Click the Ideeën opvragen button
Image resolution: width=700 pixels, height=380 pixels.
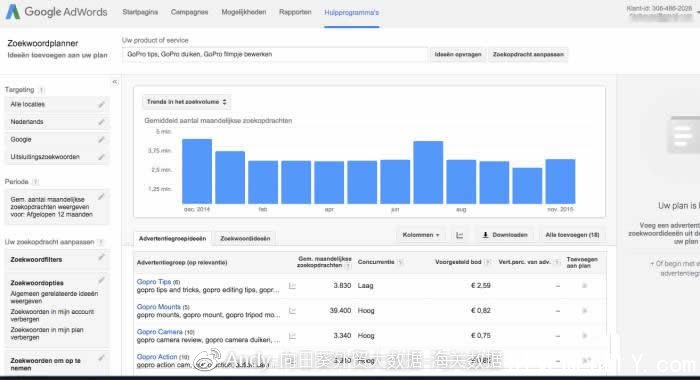point(458,54)
